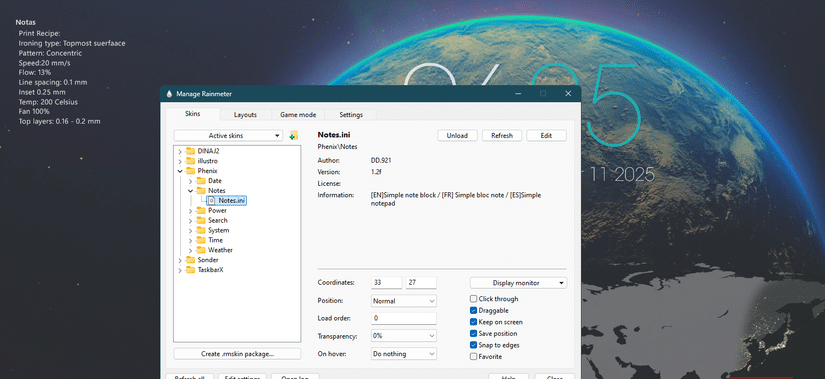Open the On hover dropdown
825x379 pixels.
pos(404,354)
